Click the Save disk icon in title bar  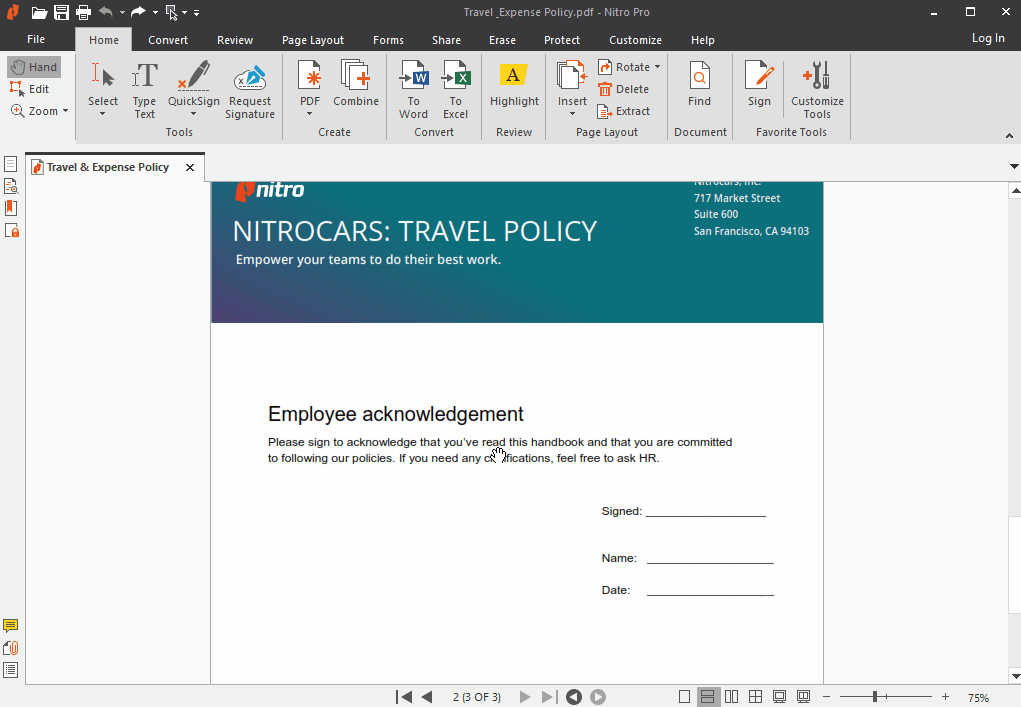coord(61,12)
